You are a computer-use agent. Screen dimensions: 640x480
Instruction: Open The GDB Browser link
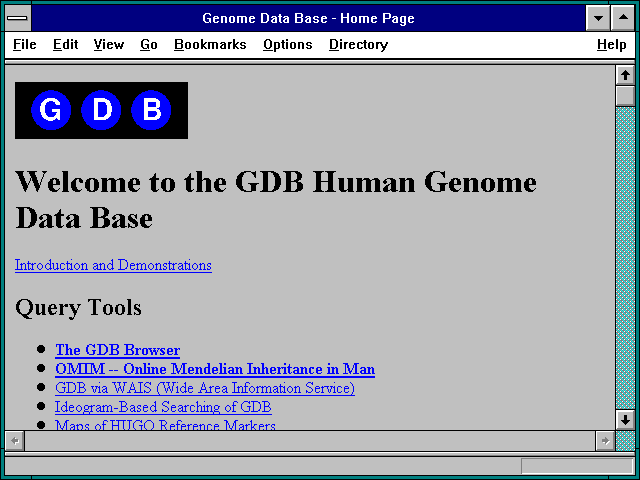[x=118, y=350]
